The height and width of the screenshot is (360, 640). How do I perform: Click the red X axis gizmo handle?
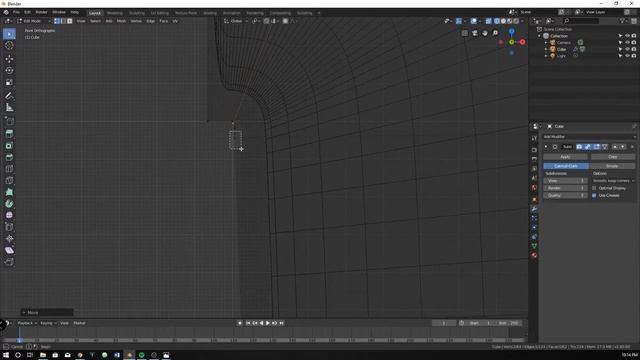[x=522, y=42]
